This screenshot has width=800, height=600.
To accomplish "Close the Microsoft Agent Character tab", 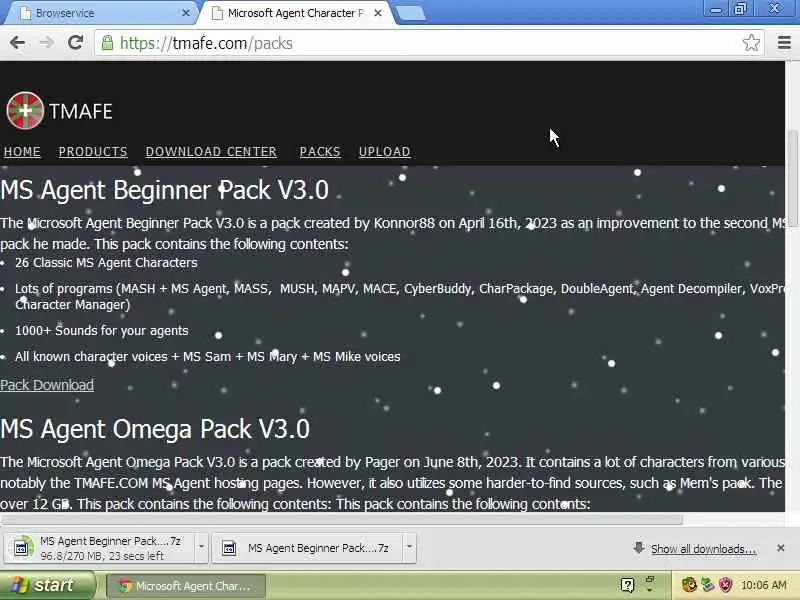I will 378,13.
